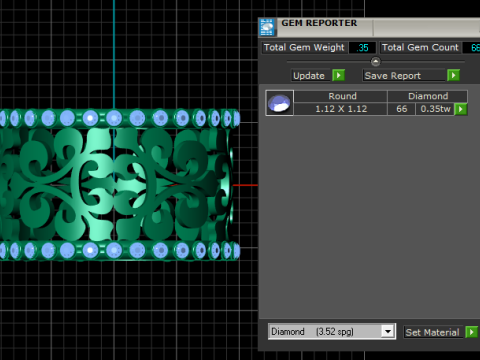
Task: Click the GEM REPORTER title bar
Action: pyautogui.click(x=377, y=27)
